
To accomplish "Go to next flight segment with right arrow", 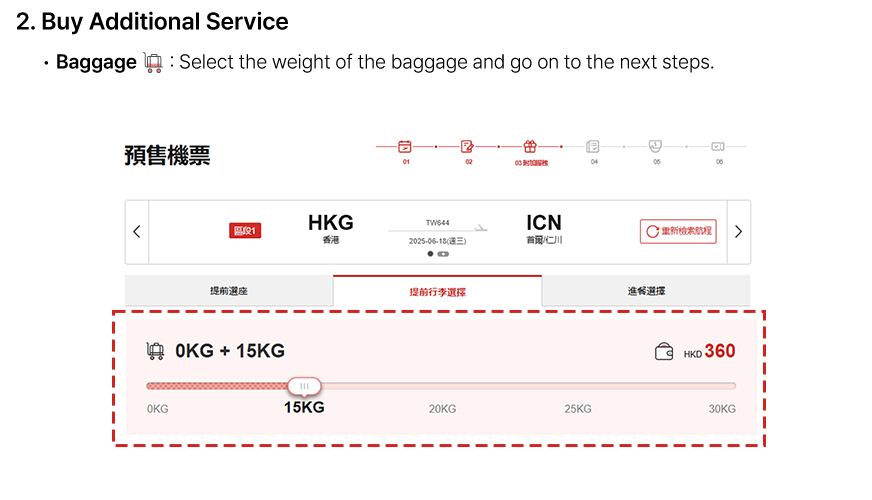I will (738, 232).
